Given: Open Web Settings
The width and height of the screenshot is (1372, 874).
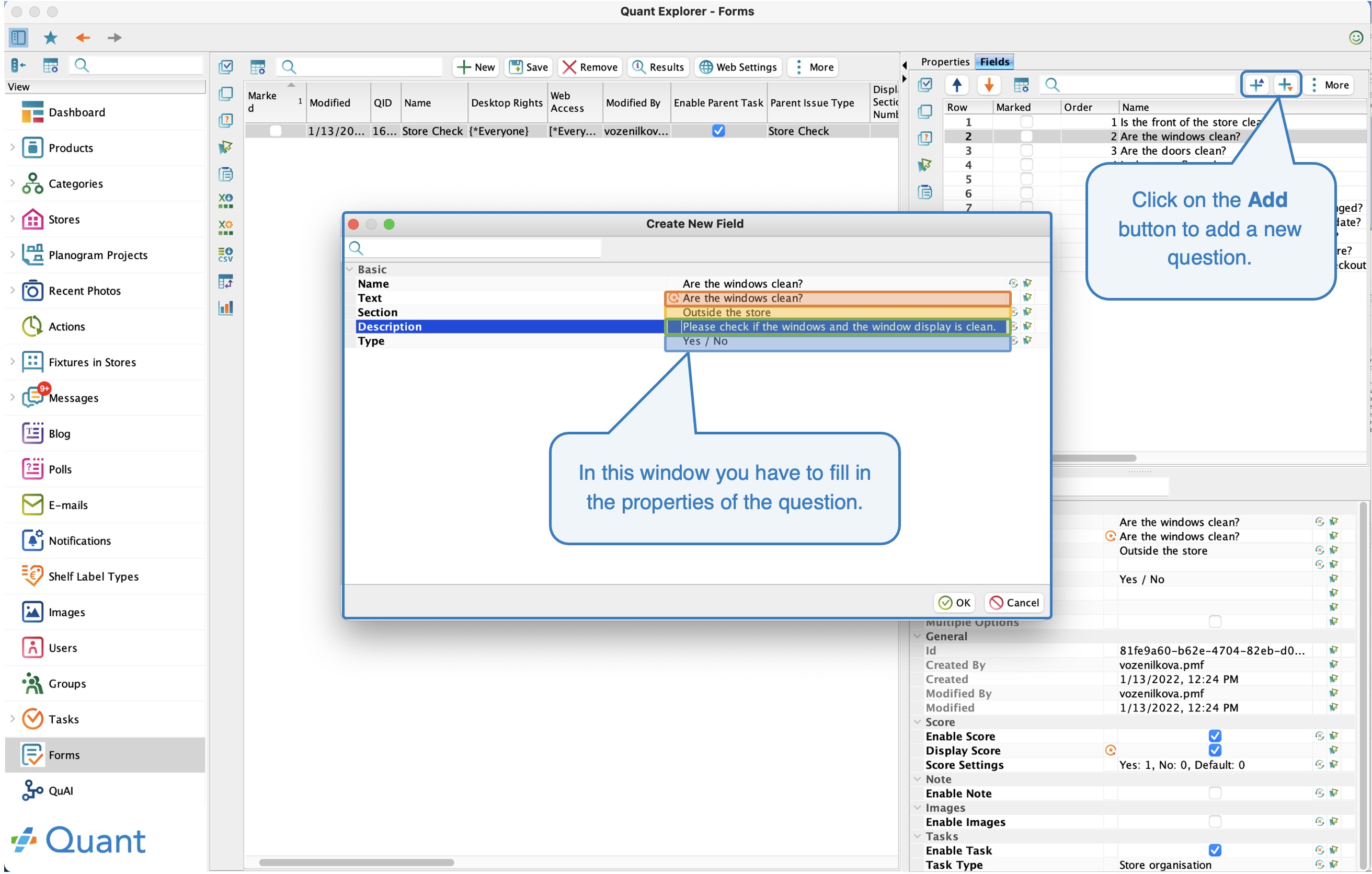Looking at the screenshot, I should (x=738, y=67).
